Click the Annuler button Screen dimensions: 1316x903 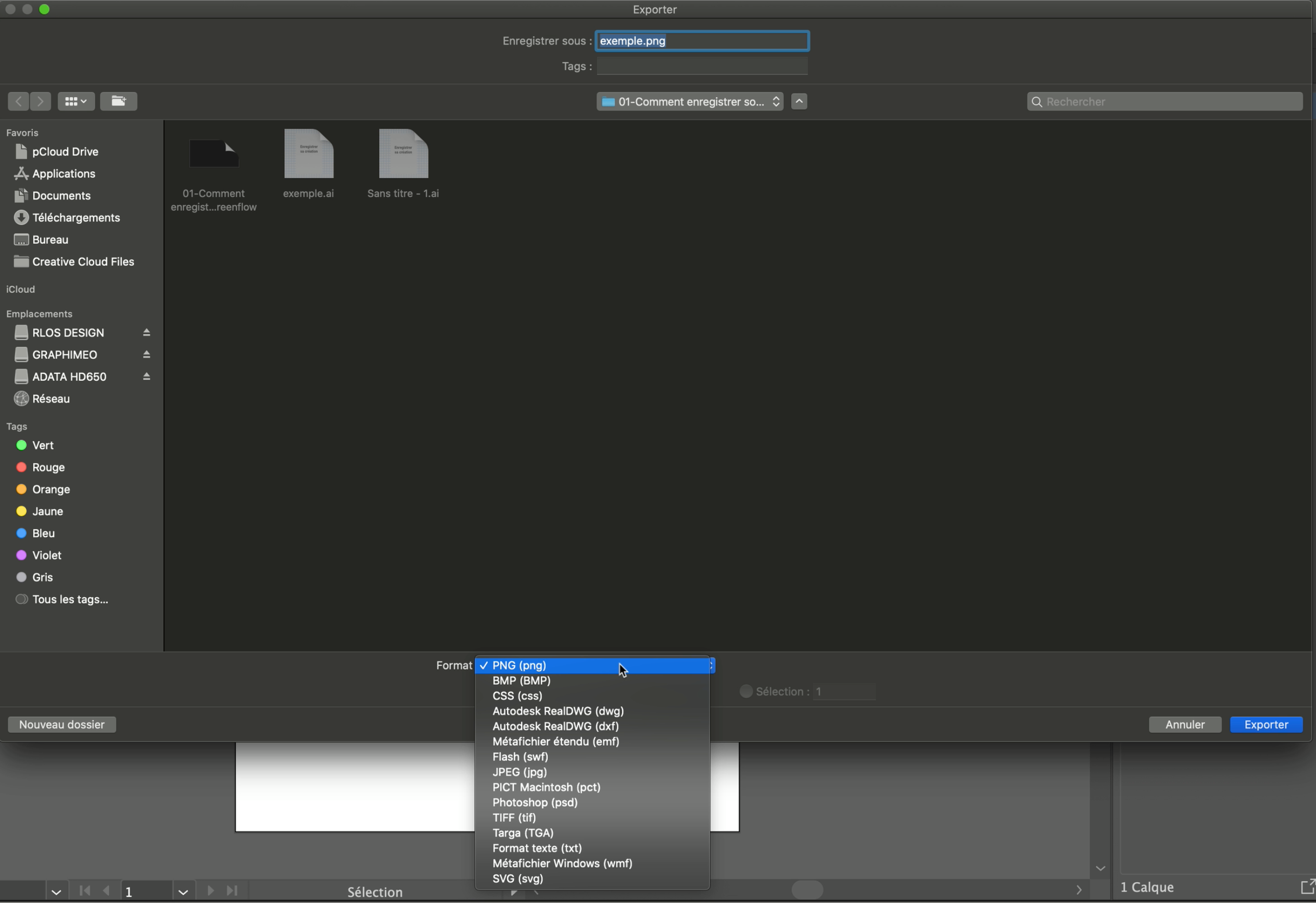tap(1185, 724)
